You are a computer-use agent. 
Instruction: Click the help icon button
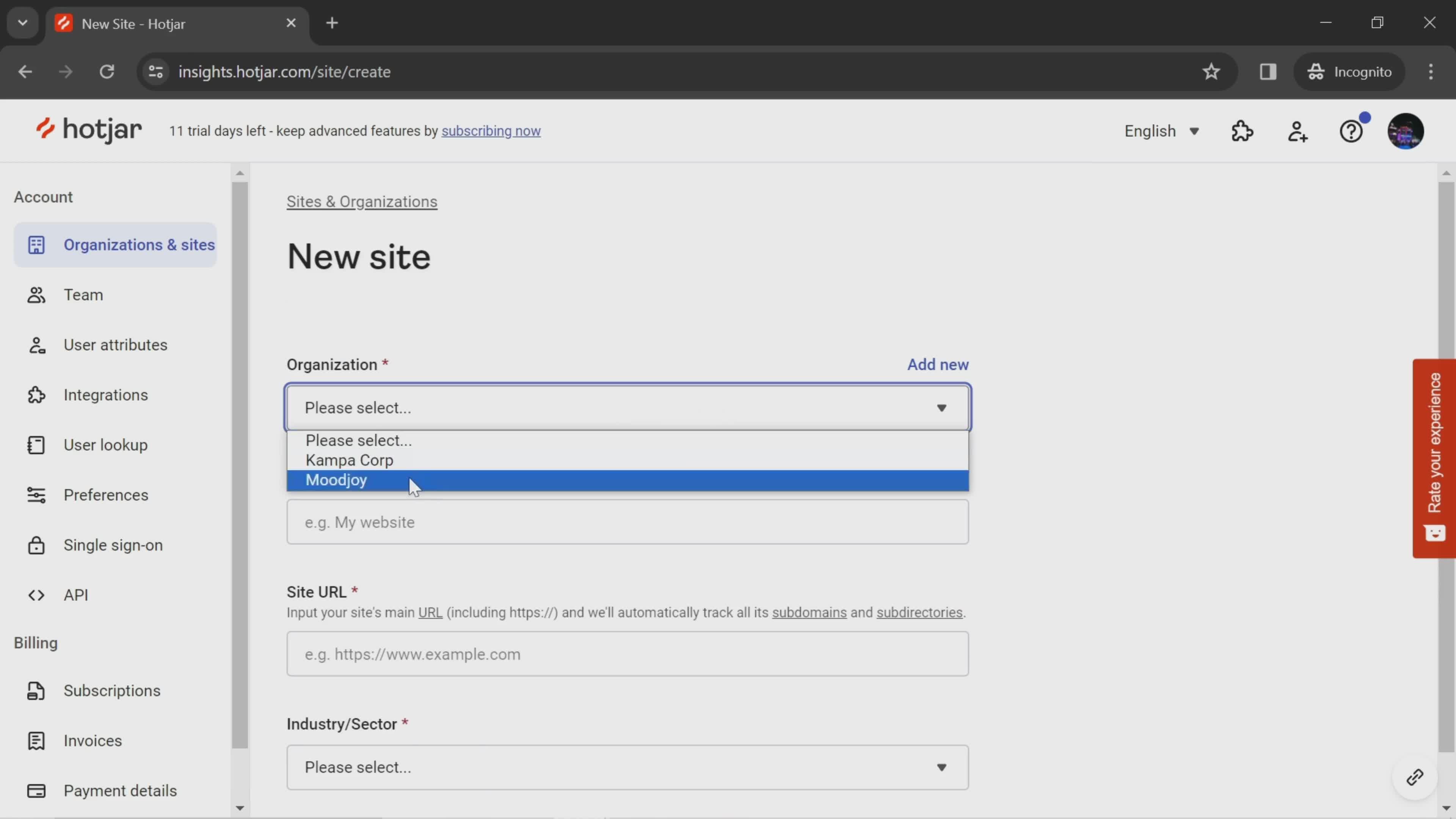1353,130
